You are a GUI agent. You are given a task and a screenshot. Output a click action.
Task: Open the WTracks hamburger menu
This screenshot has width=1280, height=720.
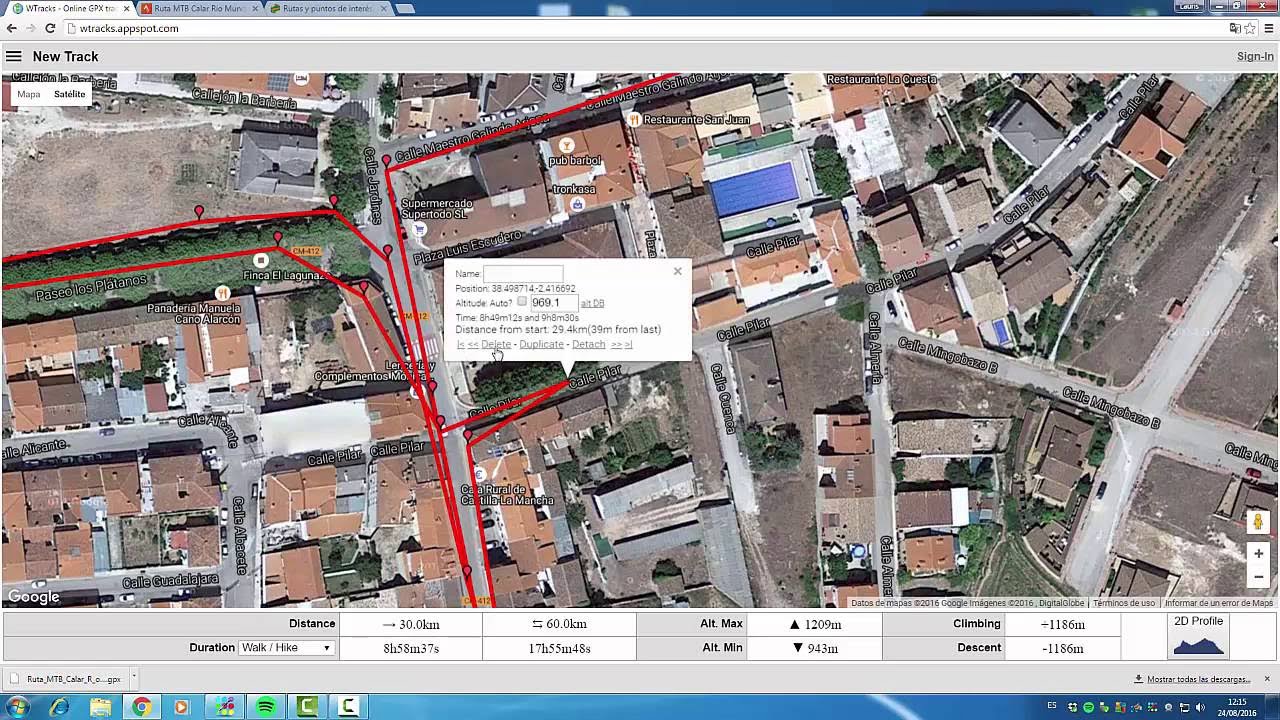14,56
